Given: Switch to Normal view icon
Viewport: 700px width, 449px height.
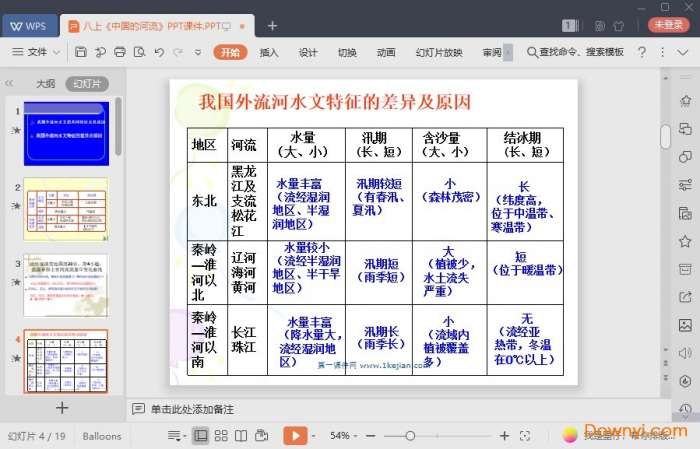Looking at the screenshot, I should (200, 436).
